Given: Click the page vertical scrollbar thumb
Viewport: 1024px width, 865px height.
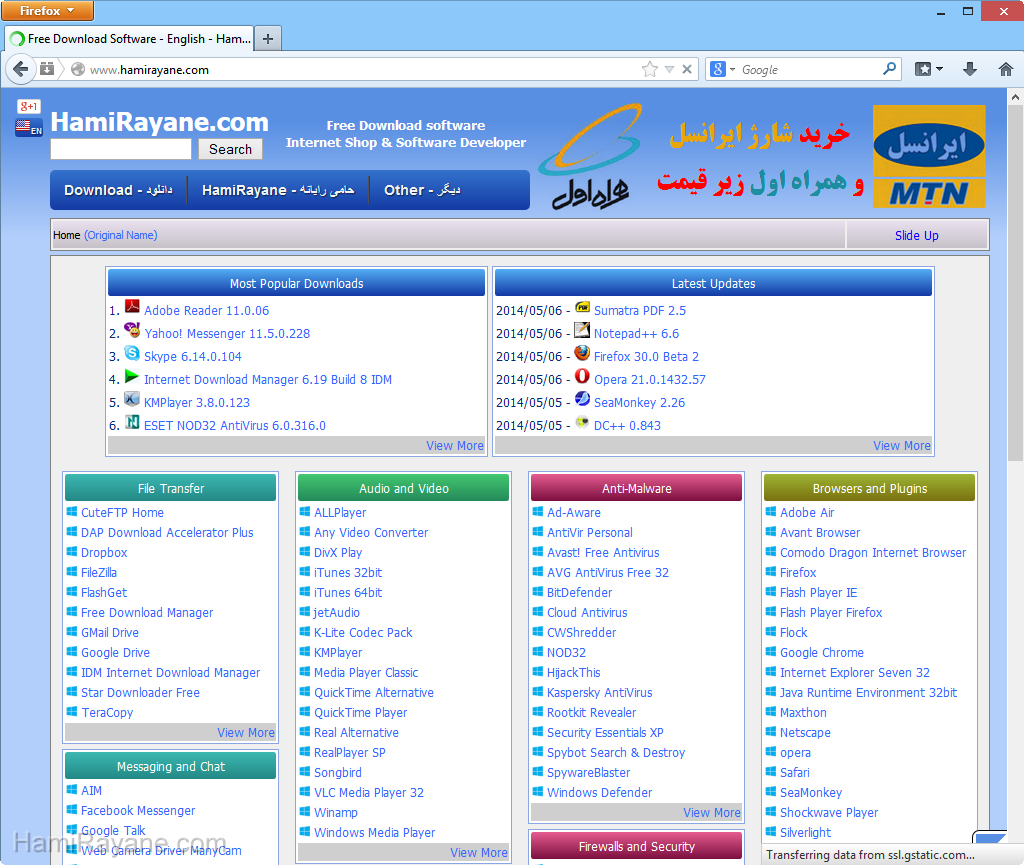Looking at the screenshot, I should coord(1015,284).
